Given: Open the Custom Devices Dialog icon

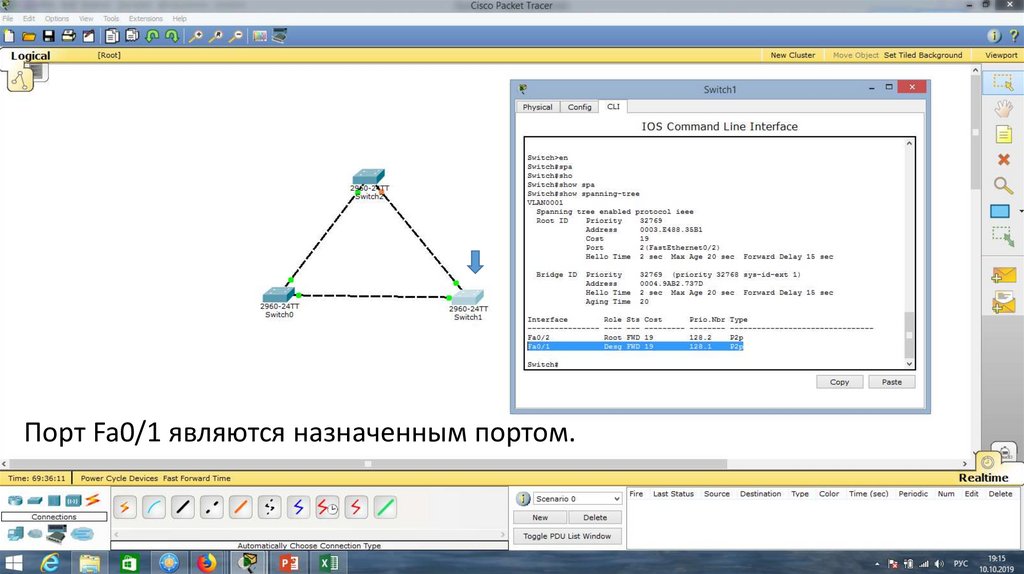Looking at the screenshot, I should click(280, 36).
